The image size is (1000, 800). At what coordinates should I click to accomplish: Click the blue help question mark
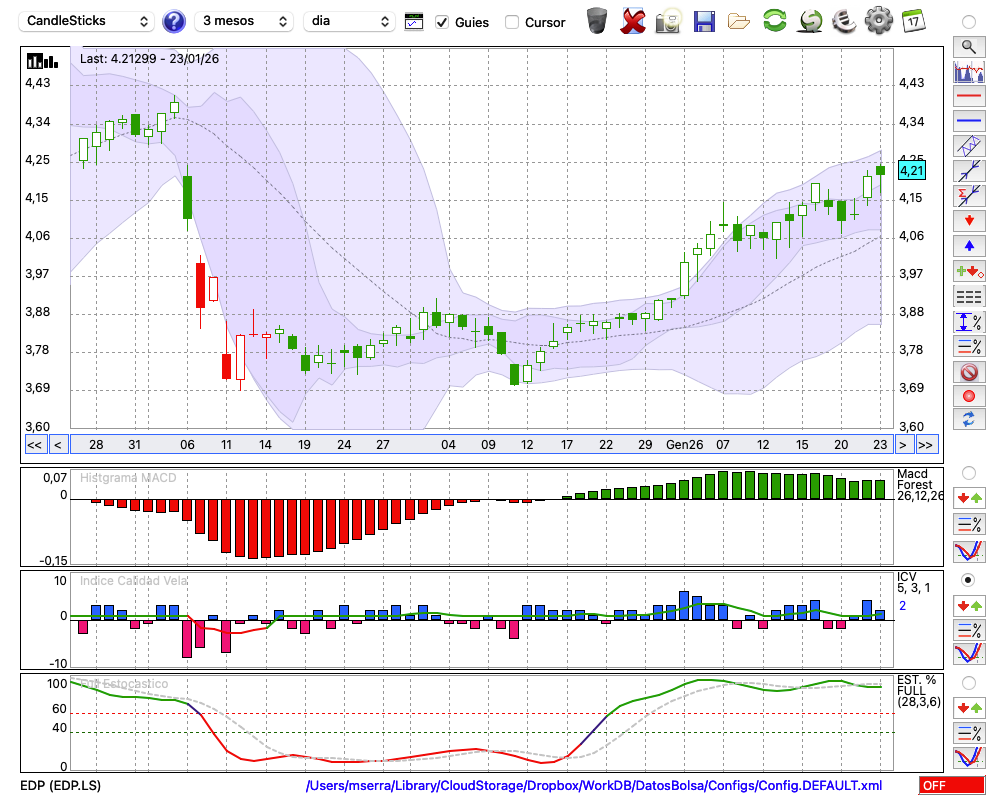pyautogui.click(x=174, y=21)
